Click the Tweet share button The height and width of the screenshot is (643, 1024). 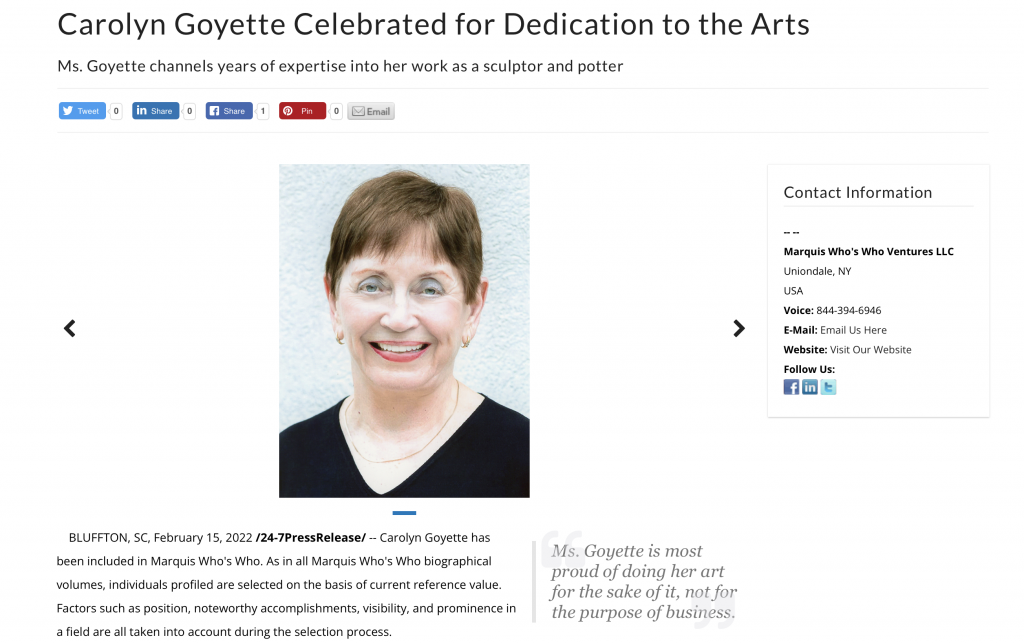coord(82,111)
